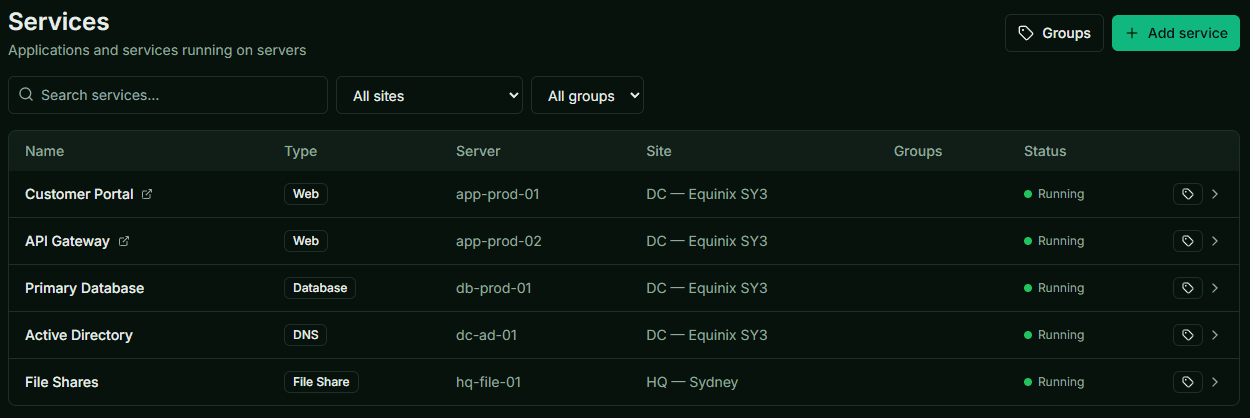Click tag icon in File Shares row
This screenshot has height=418, width=1250.
(1188, 382)
